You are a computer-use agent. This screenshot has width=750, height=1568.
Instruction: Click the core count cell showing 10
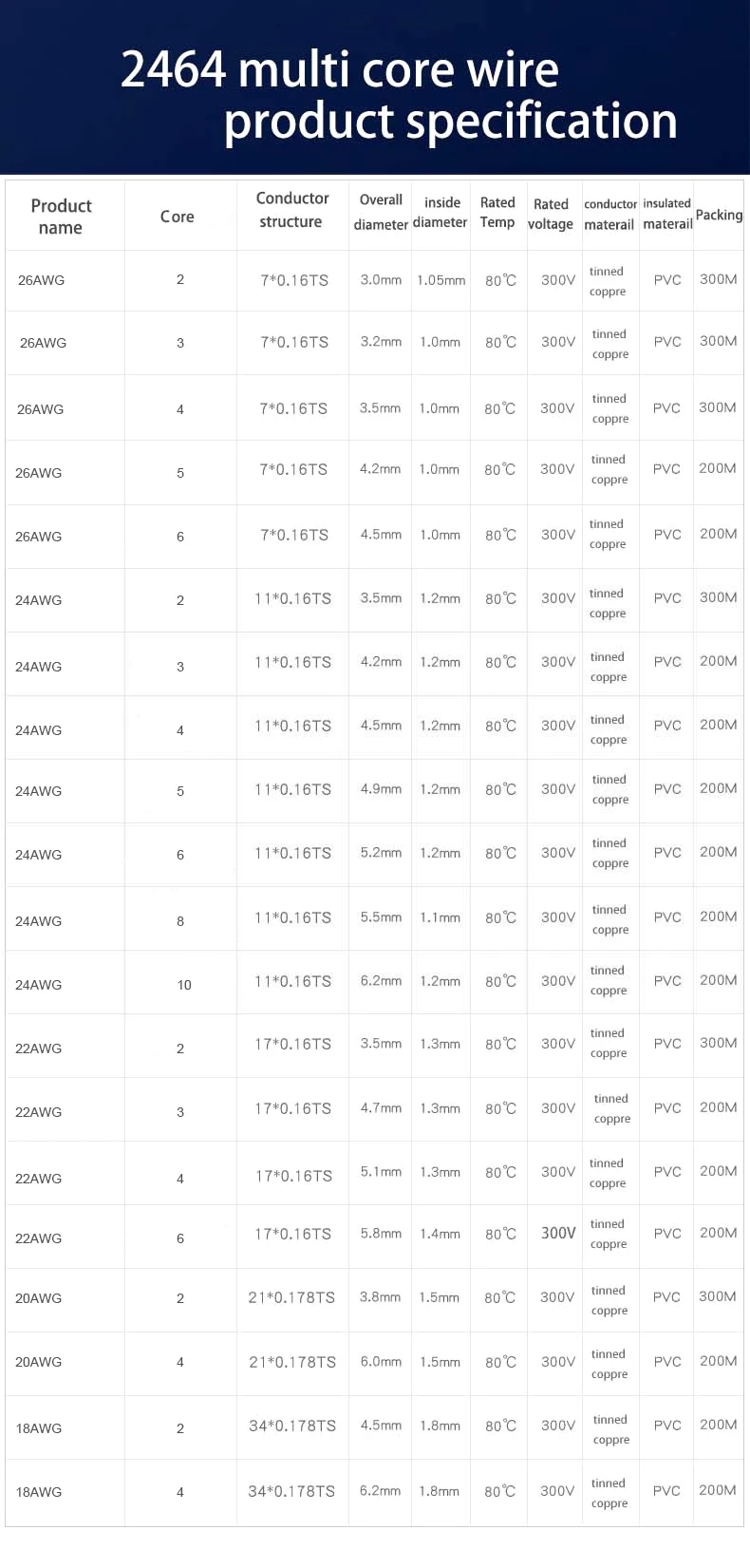pyautogui.click(x=184, y=985)
